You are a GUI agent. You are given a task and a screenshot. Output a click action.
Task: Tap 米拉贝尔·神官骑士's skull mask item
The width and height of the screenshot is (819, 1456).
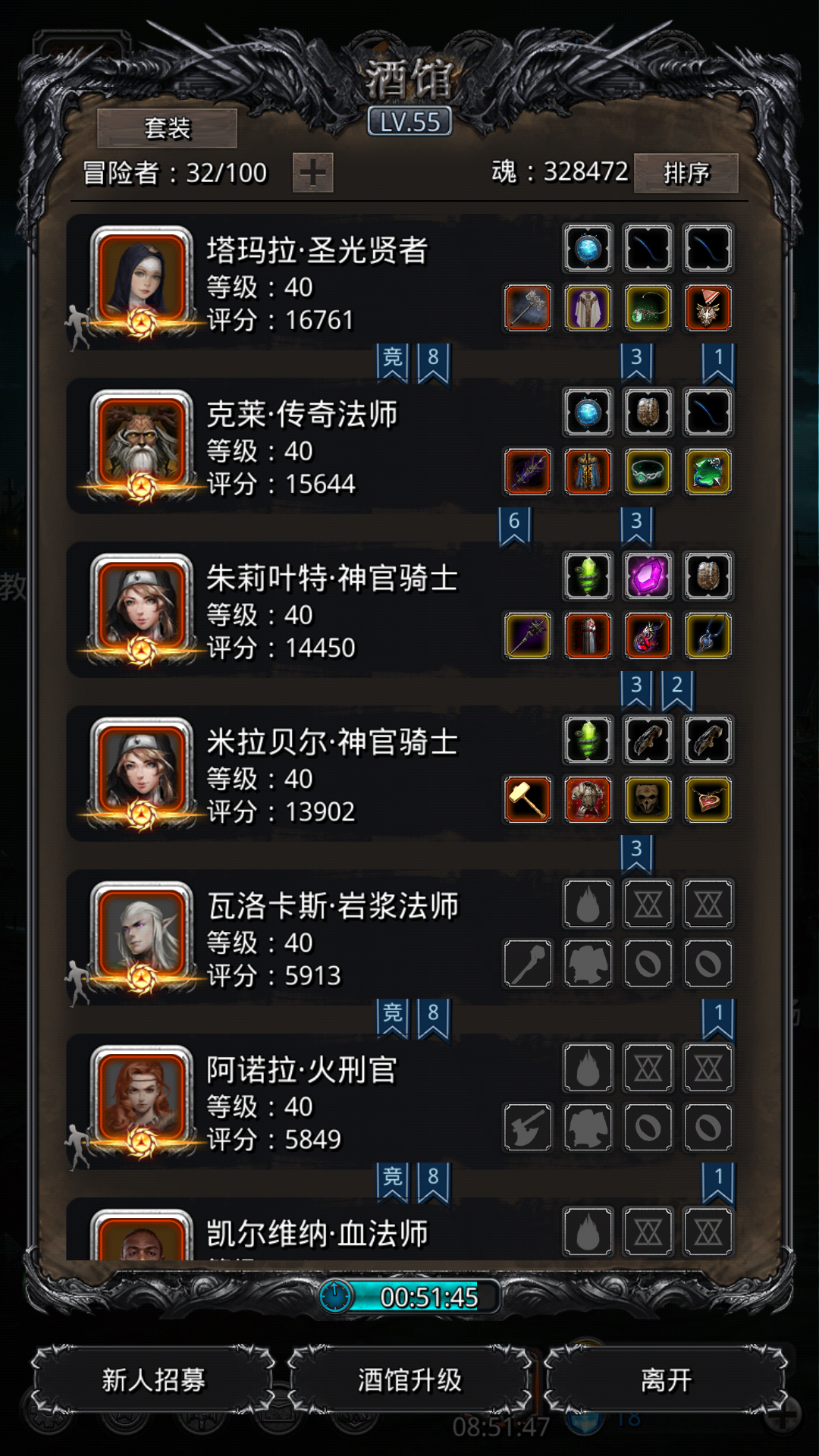pyautogui.click(x=648, y=799)
